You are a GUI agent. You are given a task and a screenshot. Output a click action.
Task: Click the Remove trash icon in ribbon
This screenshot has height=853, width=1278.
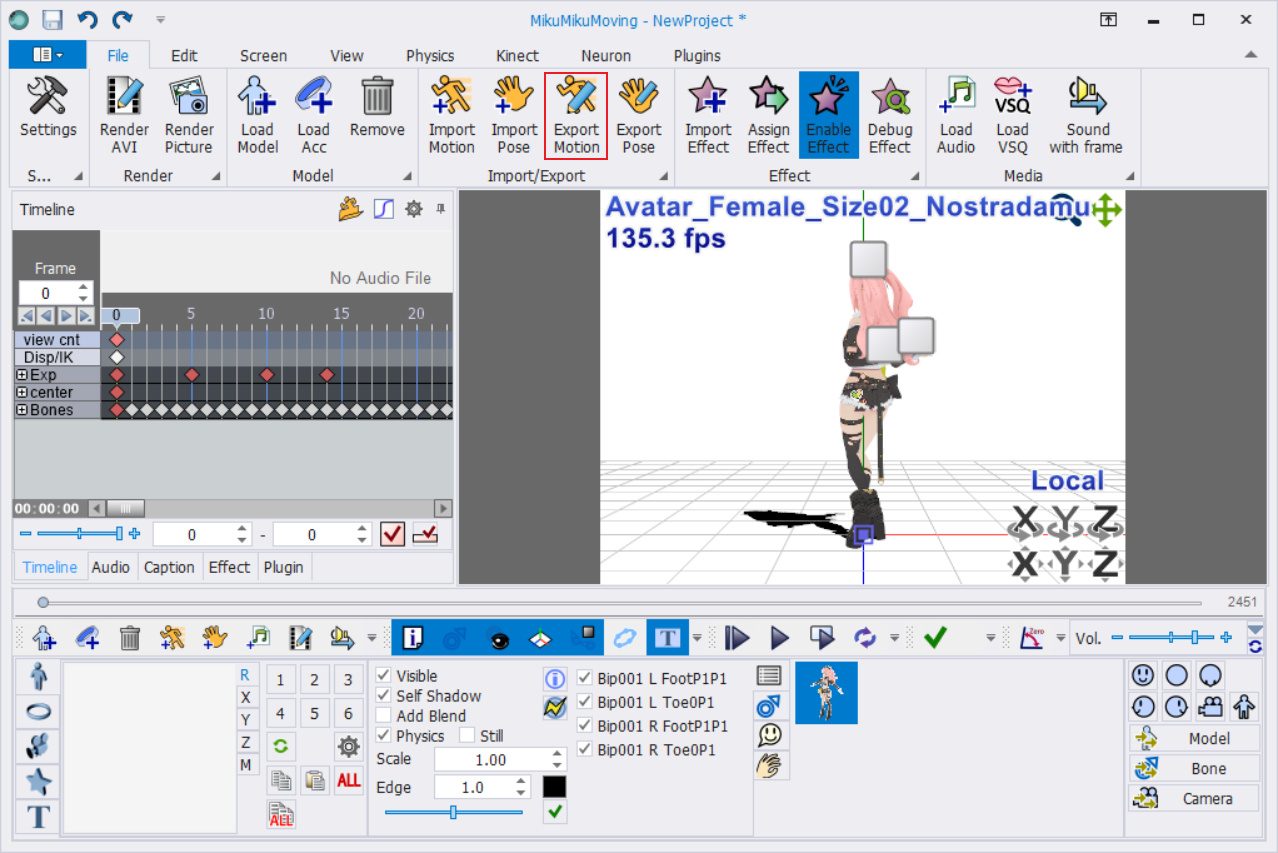pyautogui.click(x=377, y=106)
